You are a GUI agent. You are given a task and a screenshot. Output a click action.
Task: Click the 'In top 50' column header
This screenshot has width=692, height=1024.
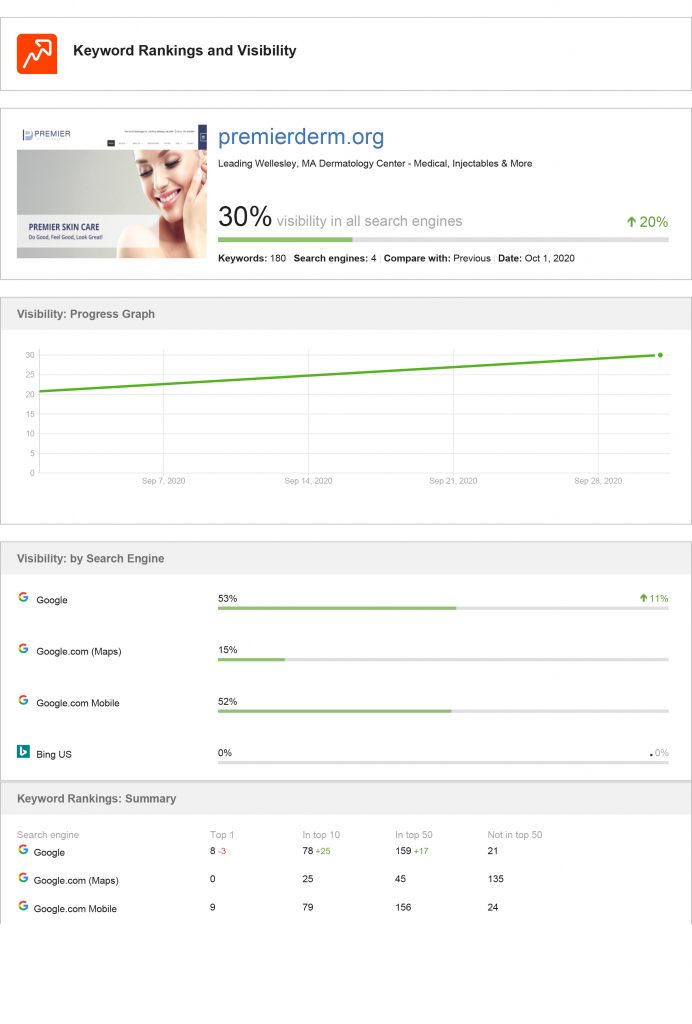[x=414, y=835]
